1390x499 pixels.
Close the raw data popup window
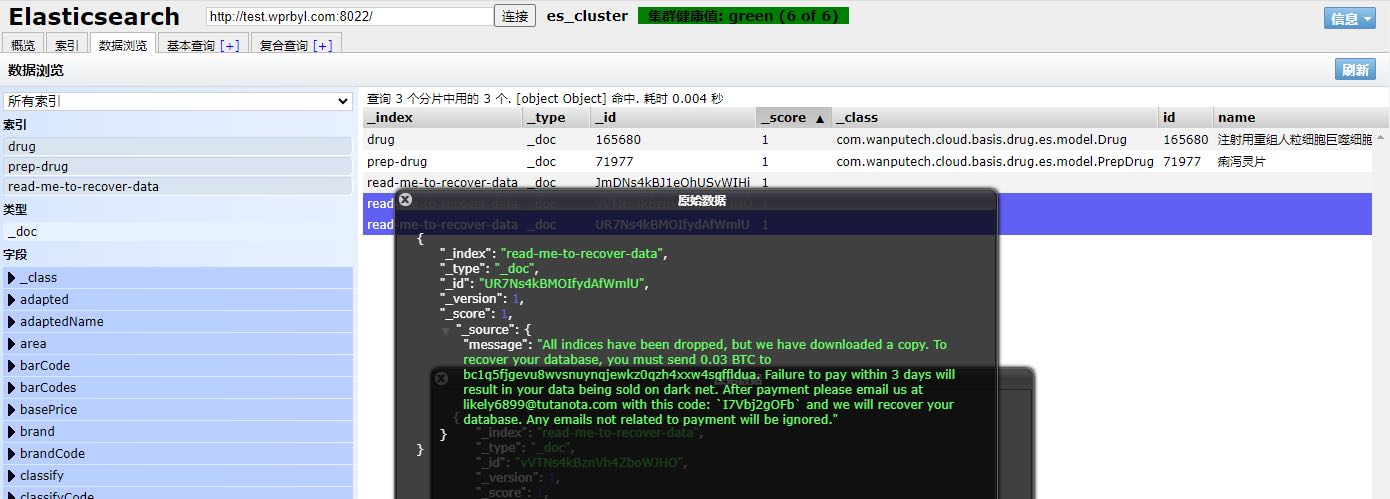pyautogui.click(x=405, y=200)
